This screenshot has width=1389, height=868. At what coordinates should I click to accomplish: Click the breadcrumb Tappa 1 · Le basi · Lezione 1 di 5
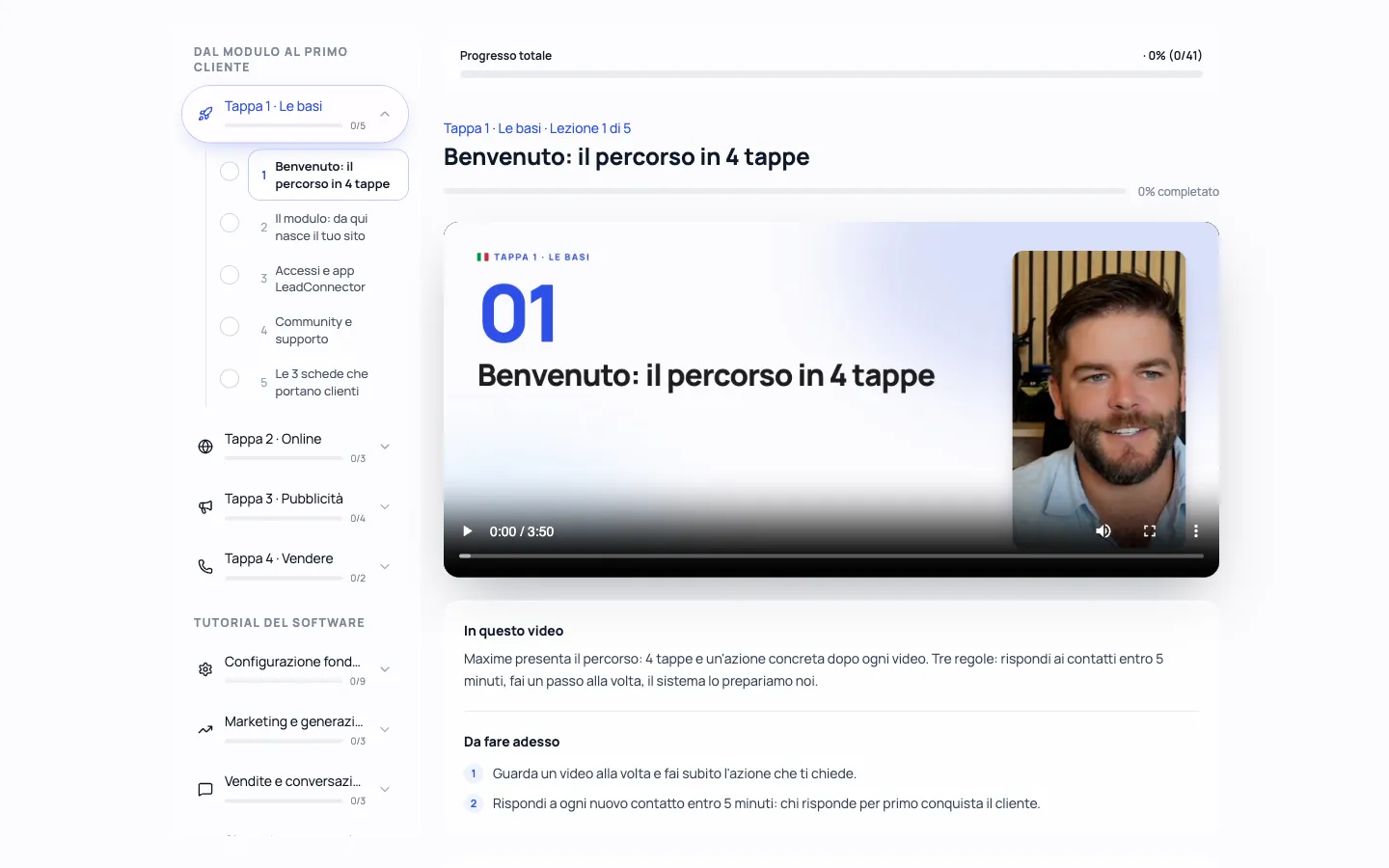pyautogui.click(x=537, y=128)
